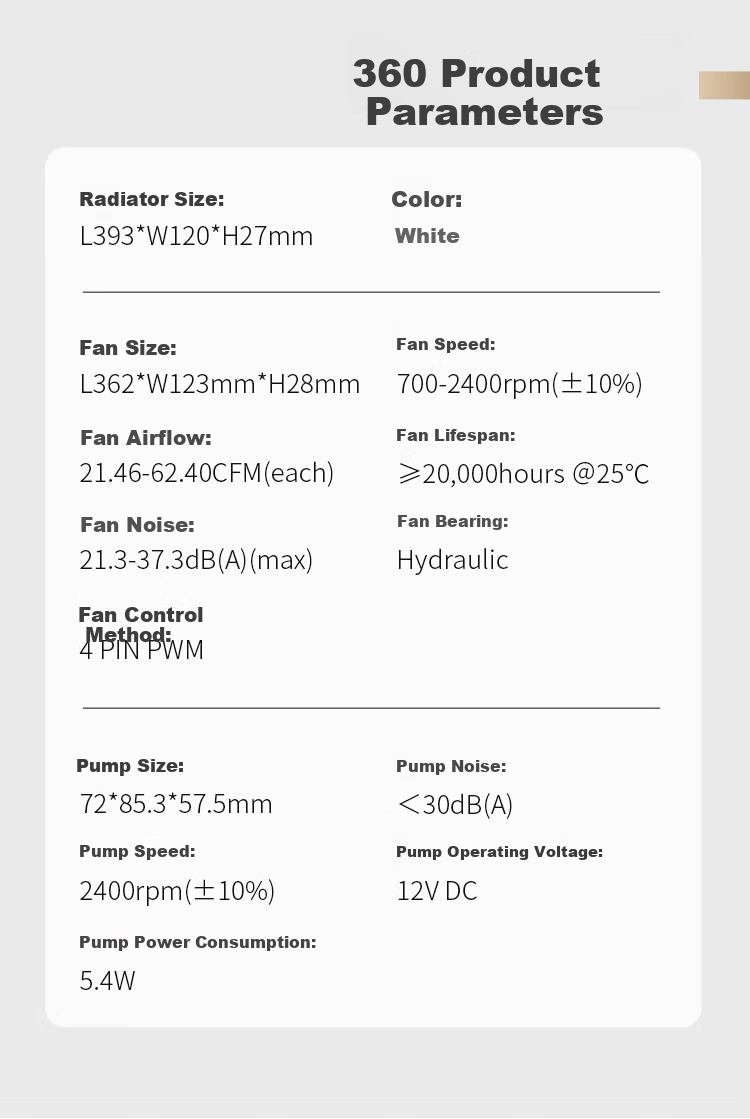Click the 2400rpm pump speed value
The image size is (750, 1119).
(177, 891)
